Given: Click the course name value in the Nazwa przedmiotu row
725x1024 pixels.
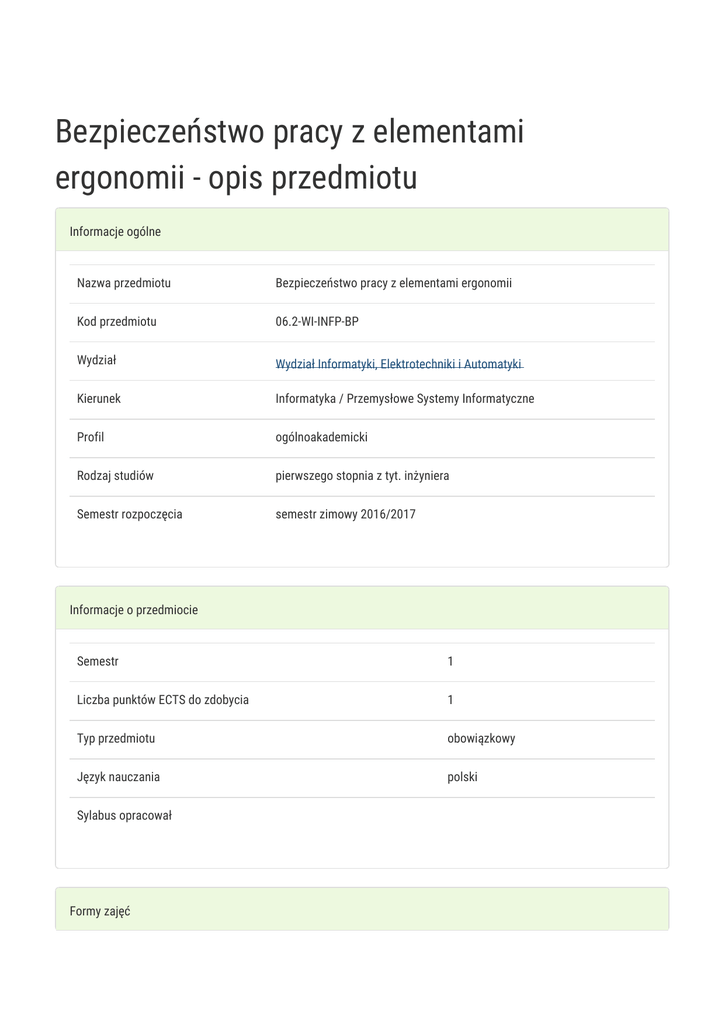Looking at the screenshot, I should 393,283.
